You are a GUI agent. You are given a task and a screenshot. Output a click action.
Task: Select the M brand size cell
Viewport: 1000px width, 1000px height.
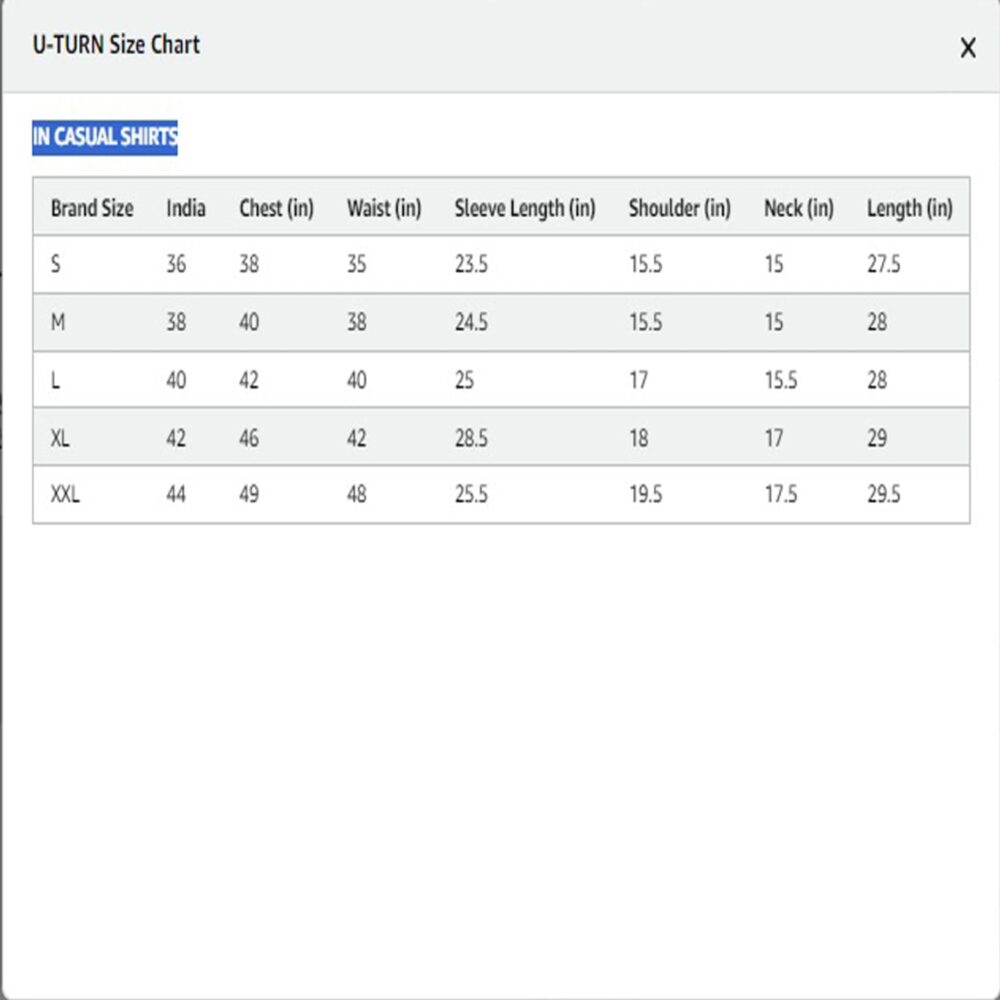(x=58, y=323)
